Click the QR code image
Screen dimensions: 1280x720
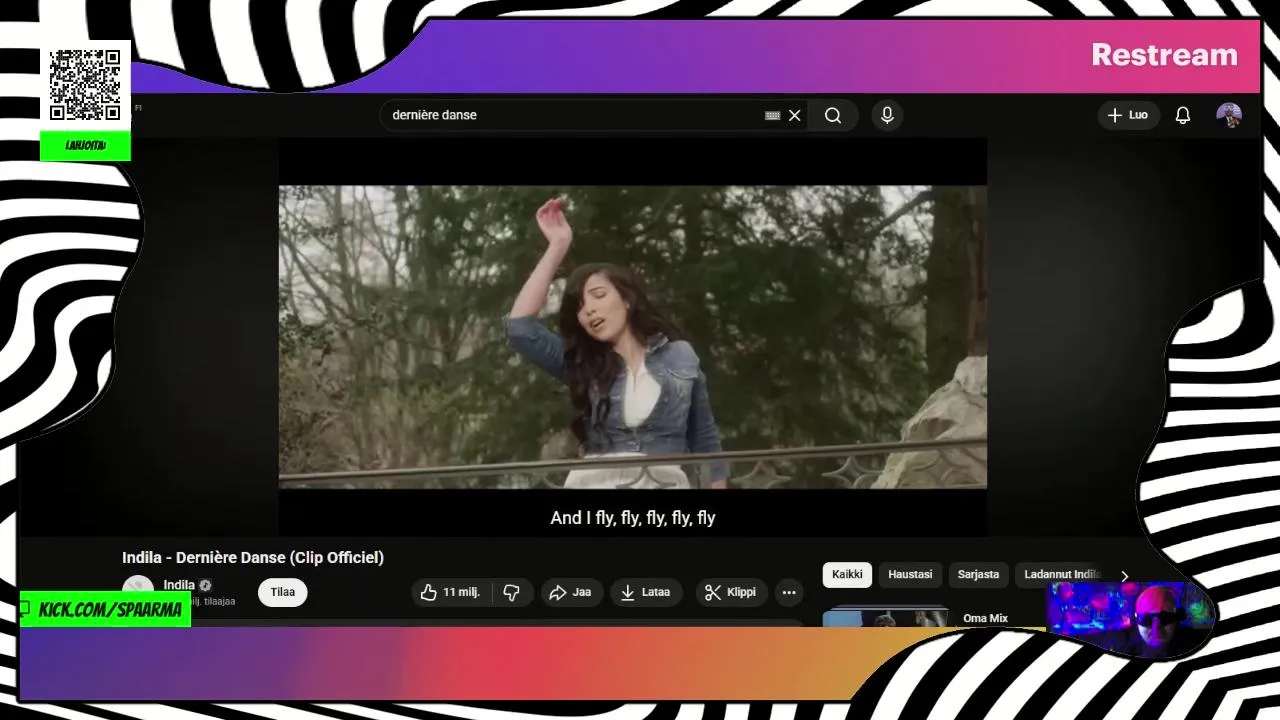86,85
